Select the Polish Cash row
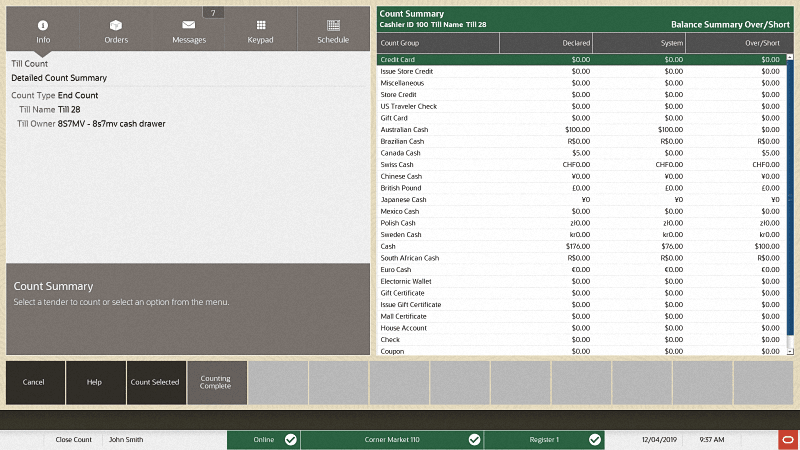Viewport: 800px width, 450px height. pos(582,223)
